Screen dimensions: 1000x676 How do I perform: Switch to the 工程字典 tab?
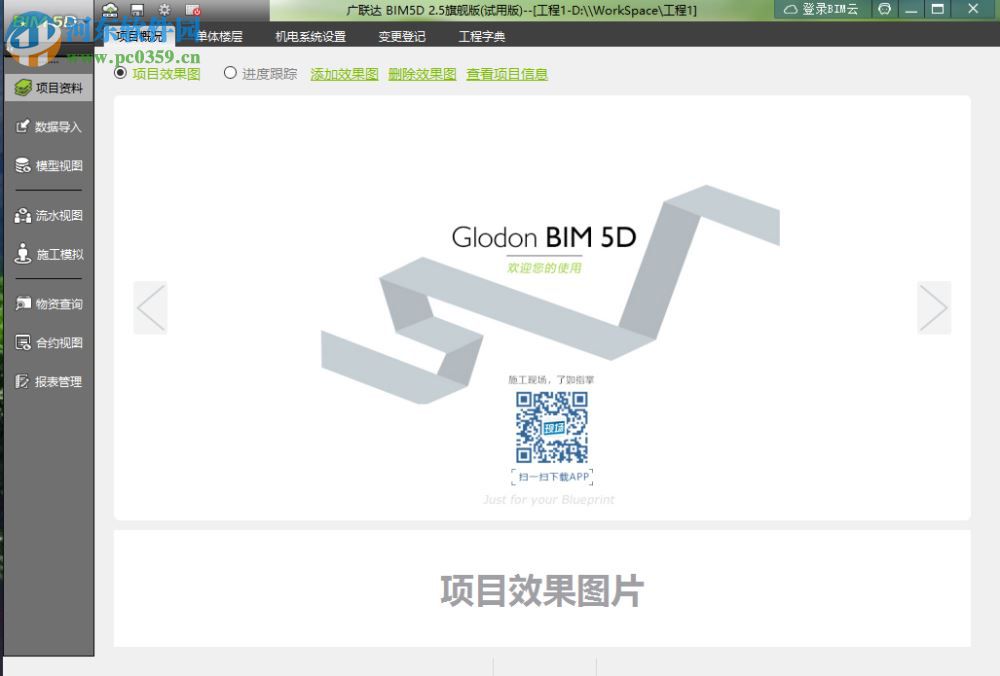click(482, 35)
